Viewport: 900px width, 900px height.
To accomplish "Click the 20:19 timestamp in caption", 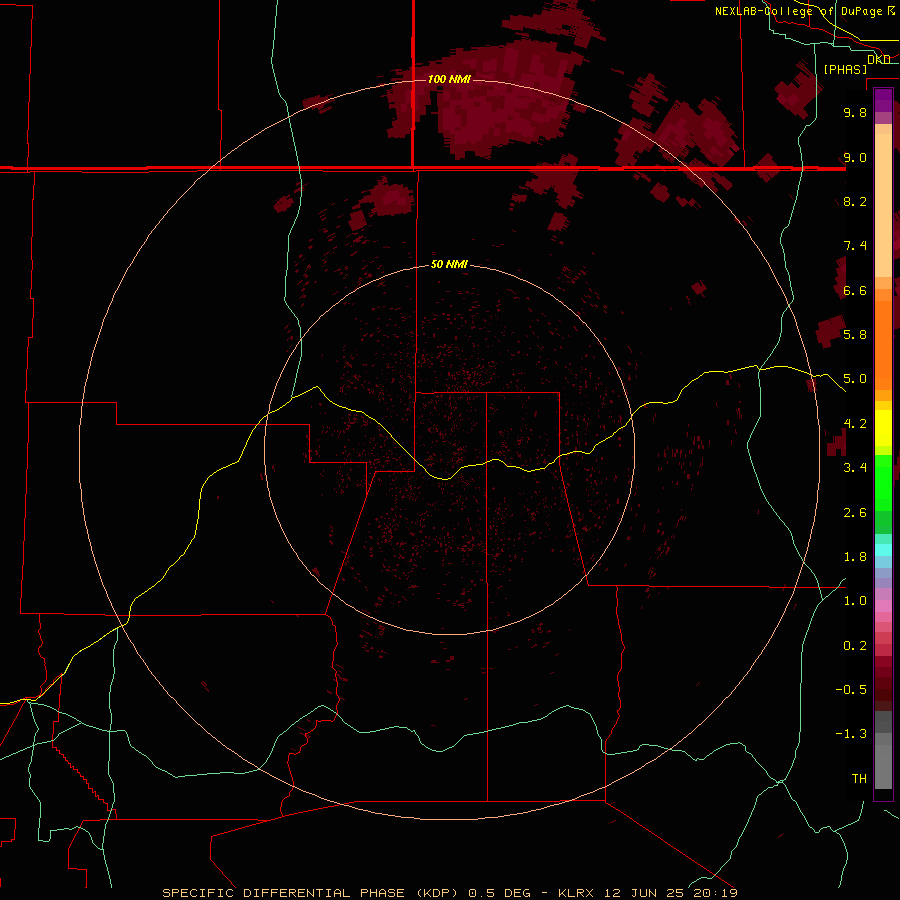I will point(715,893).
